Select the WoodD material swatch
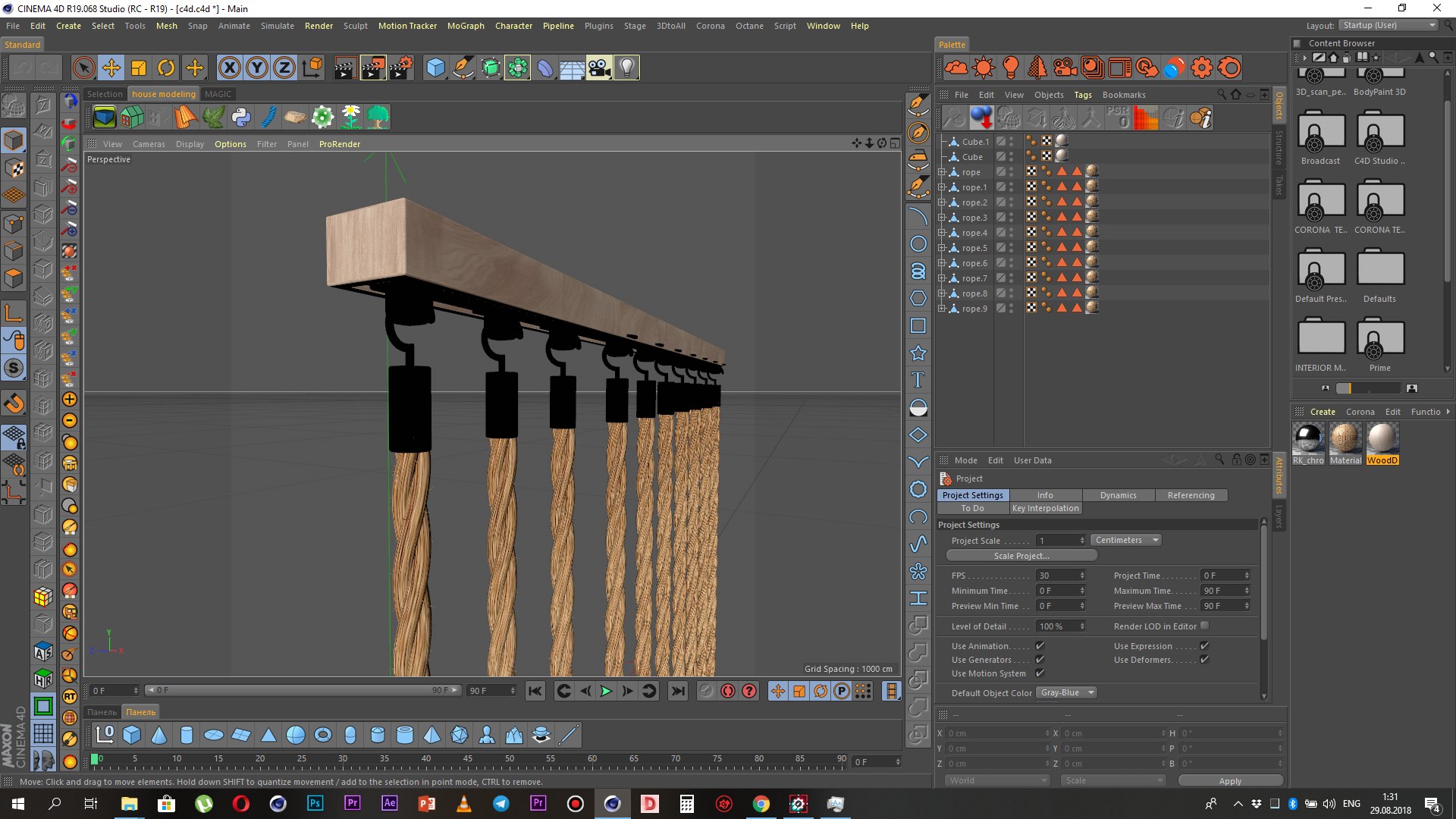The width and height of the screenshot is (1456, 819). (x=1382, y=444)
